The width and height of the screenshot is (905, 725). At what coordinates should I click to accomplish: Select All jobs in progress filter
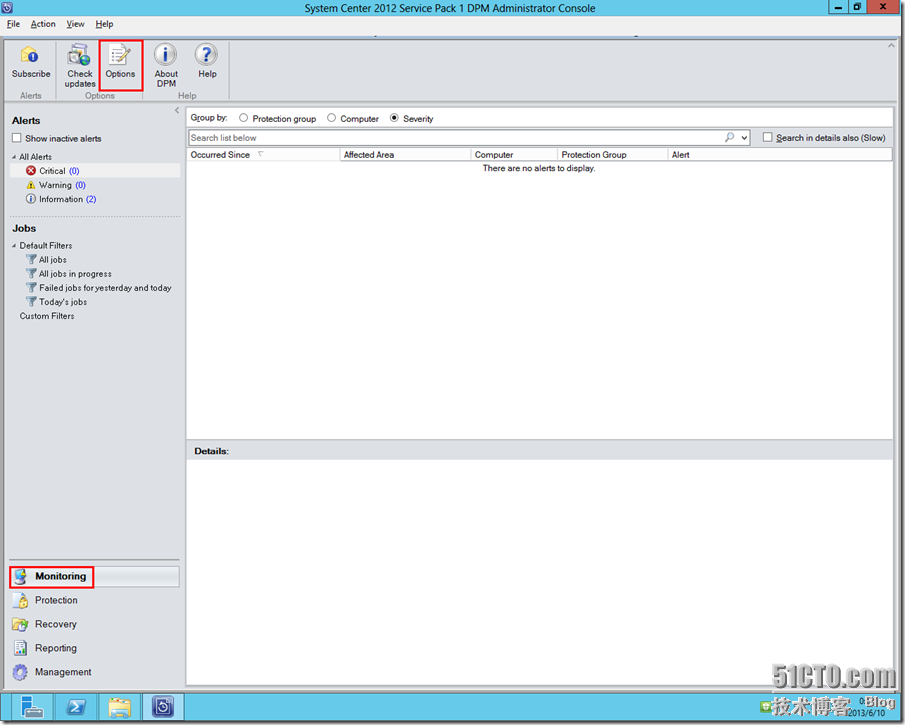coord(75,274)
